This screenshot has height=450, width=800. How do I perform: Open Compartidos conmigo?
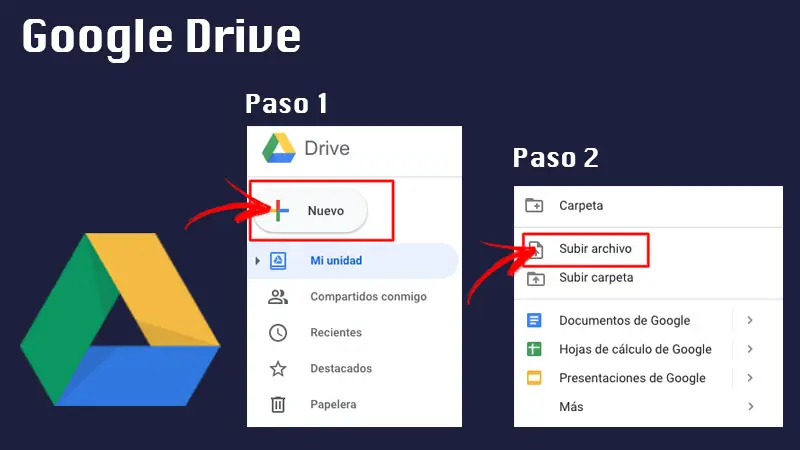(368, 296)
